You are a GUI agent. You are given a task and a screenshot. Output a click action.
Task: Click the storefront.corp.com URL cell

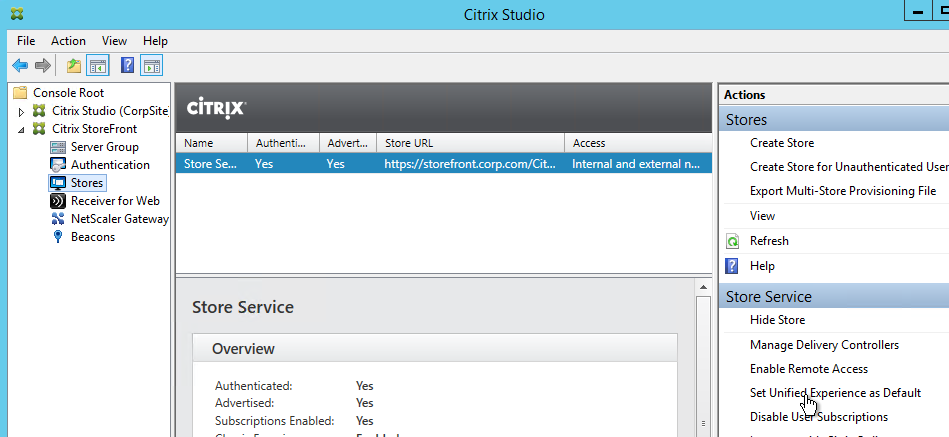[470, 163]
